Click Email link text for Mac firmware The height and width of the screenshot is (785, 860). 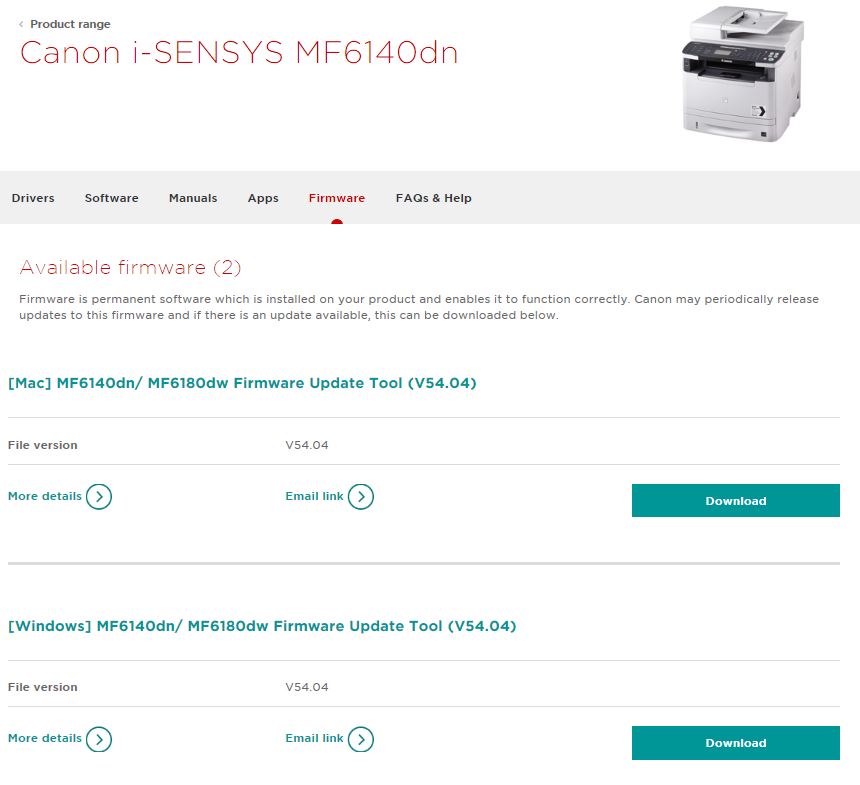click(314, 496)
